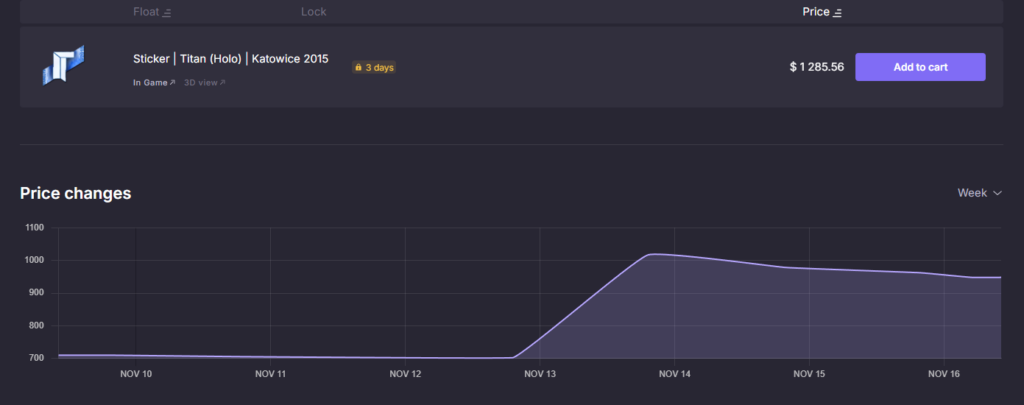Click the sort icon next to Float

[167, 12]
